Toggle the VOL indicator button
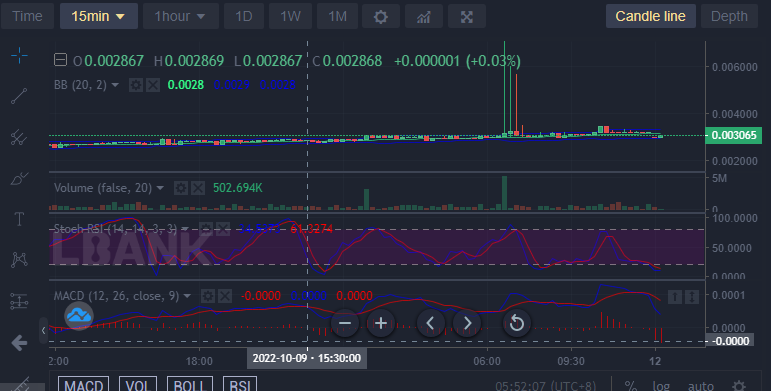The height and width of the screenshot is (391, 771). [x=138, y=385]
